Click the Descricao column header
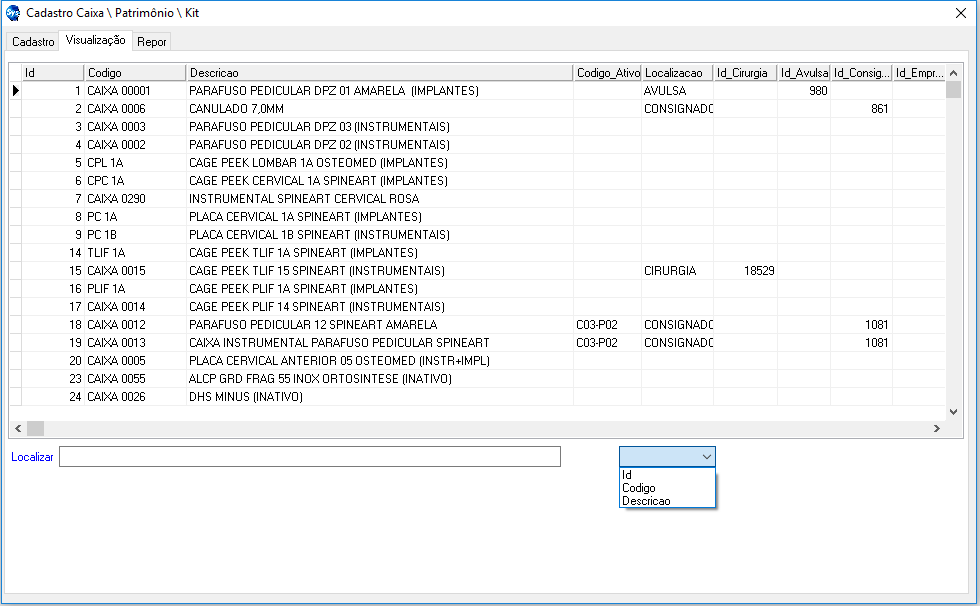This screenshot has width=980, height=606. pyautogui.click(x=379, y=73)
